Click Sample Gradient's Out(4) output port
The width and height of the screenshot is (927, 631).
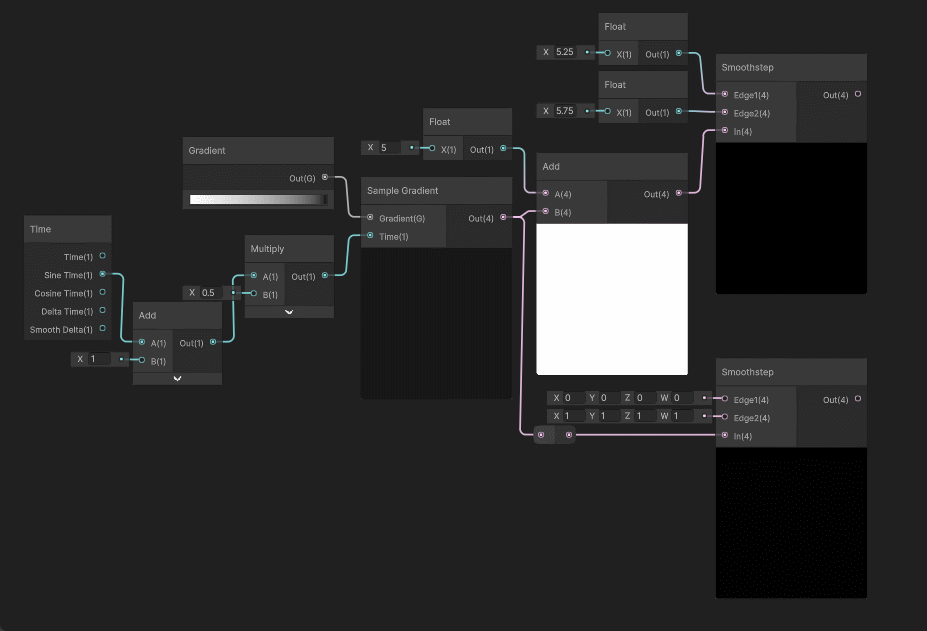pos(503,218)
